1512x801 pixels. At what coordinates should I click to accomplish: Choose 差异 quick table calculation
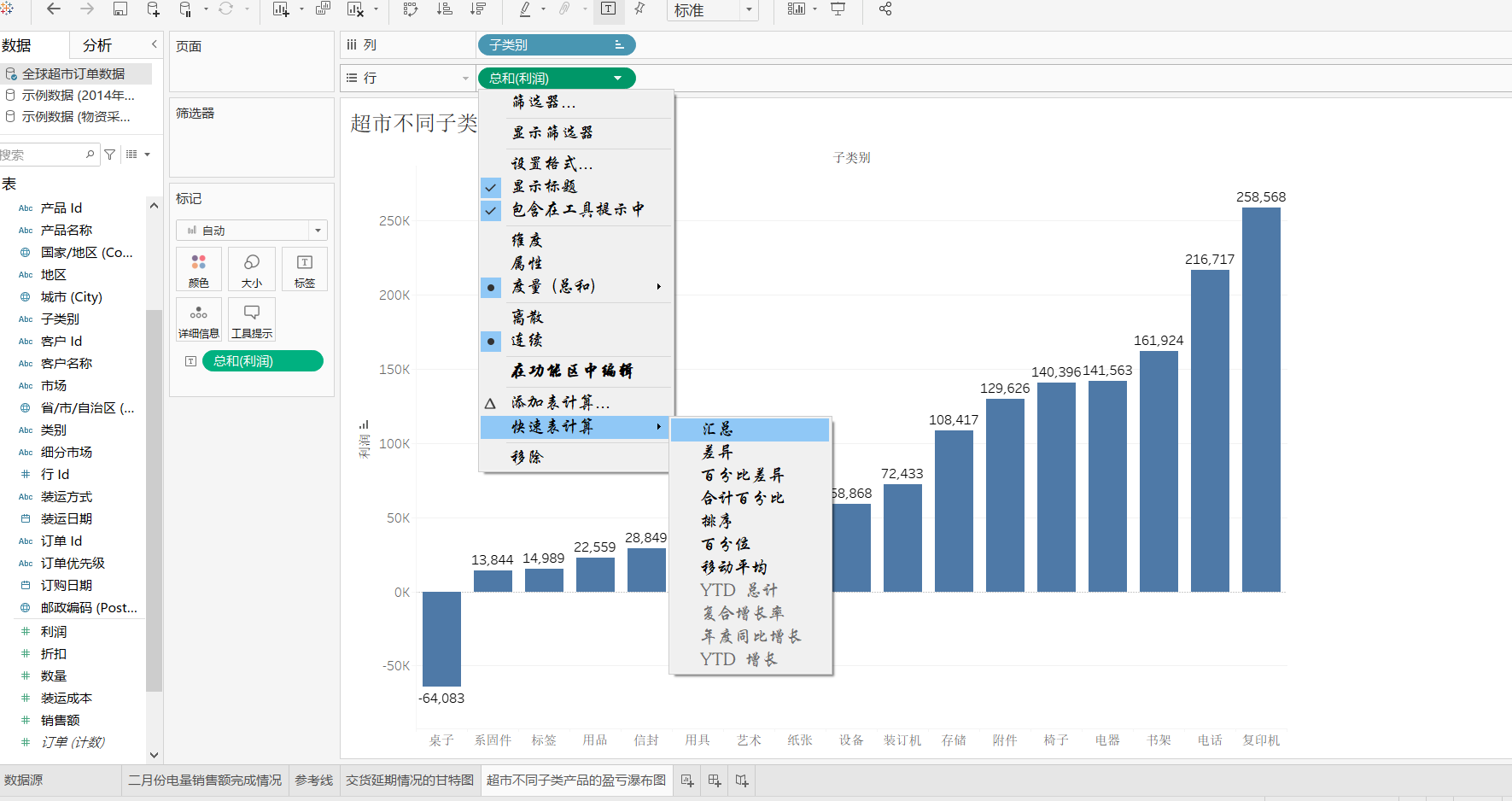pyautogui.click(x=750, y=453)
